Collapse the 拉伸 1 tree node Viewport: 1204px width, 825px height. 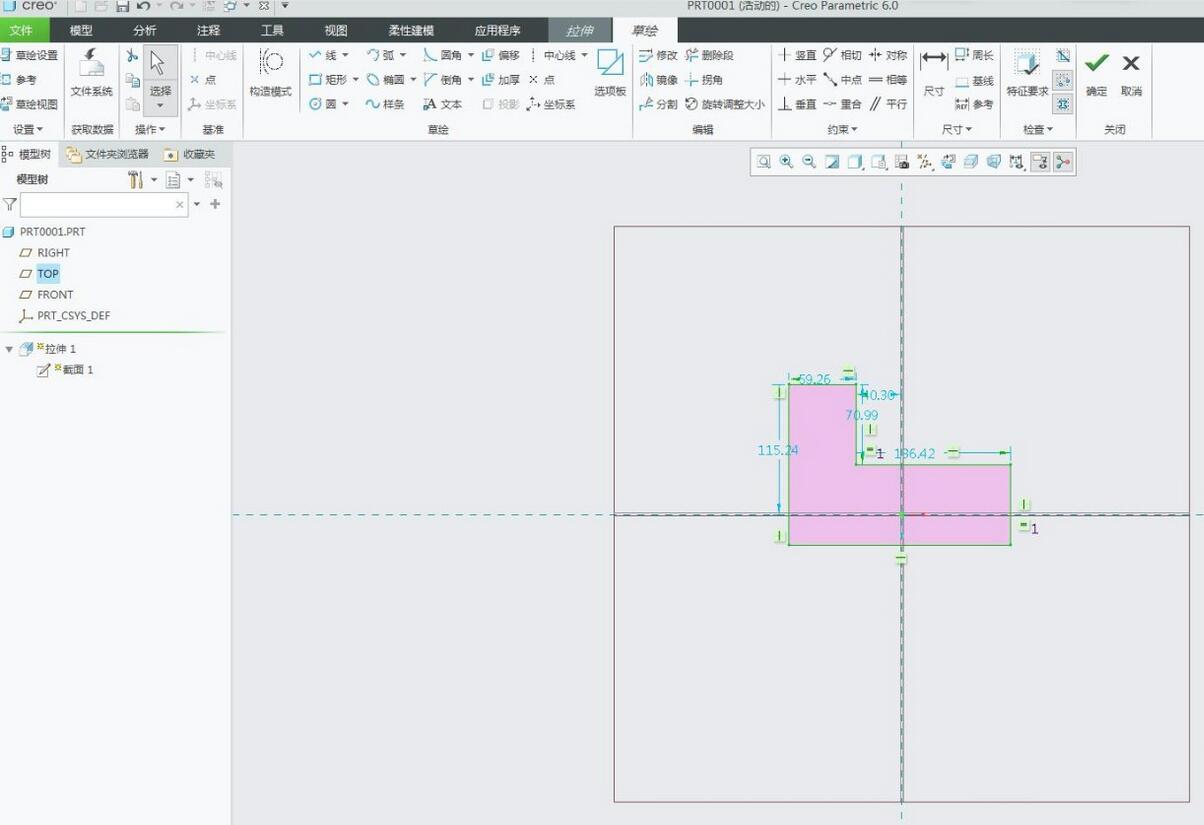coord(9,349)
